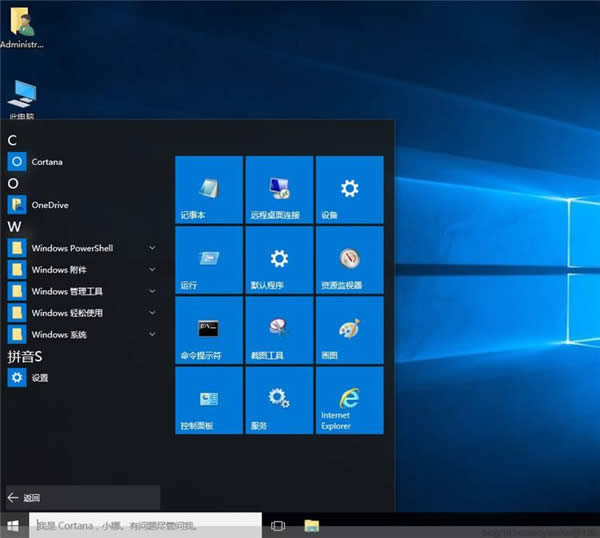Open the 记事本 Notepad tile
Screen dimensions: 600x538
pyautogui.click(x=209, y=189)
